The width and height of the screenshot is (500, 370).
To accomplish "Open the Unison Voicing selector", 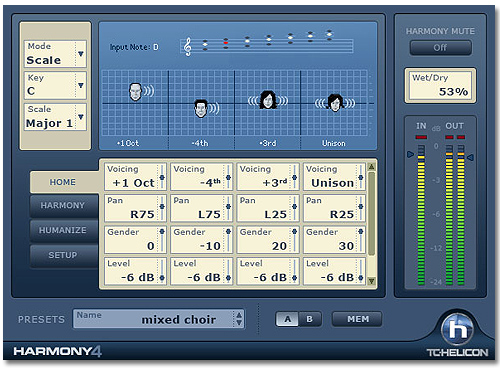I will click(x=334, y=177).
